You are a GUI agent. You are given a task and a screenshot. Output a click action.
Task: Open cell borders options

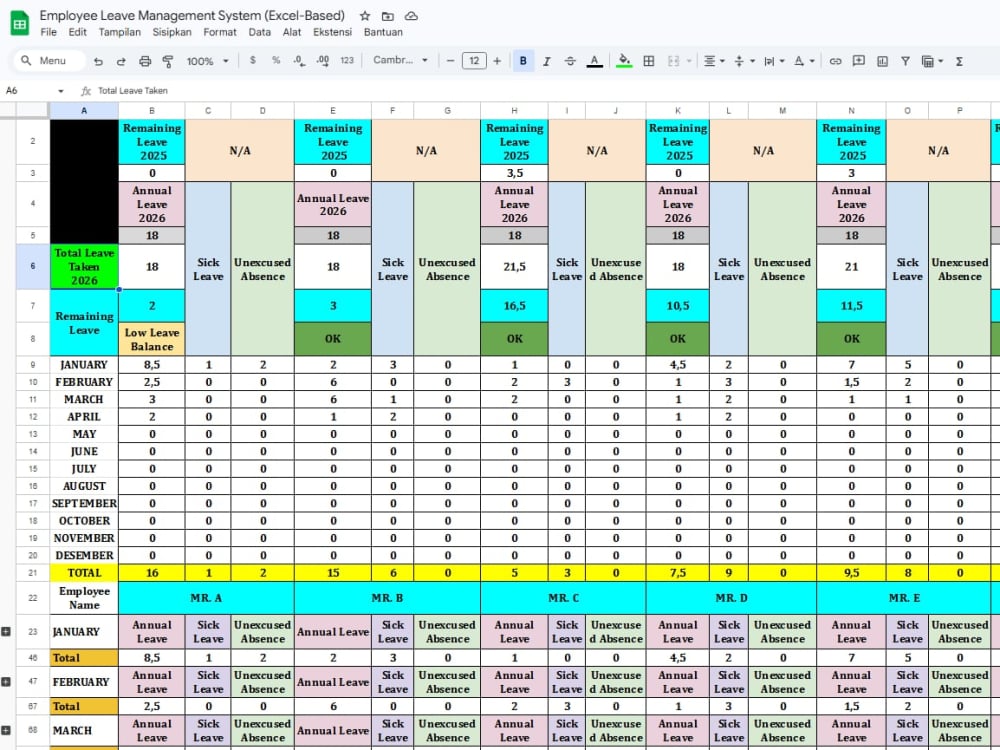click(649, 61)
